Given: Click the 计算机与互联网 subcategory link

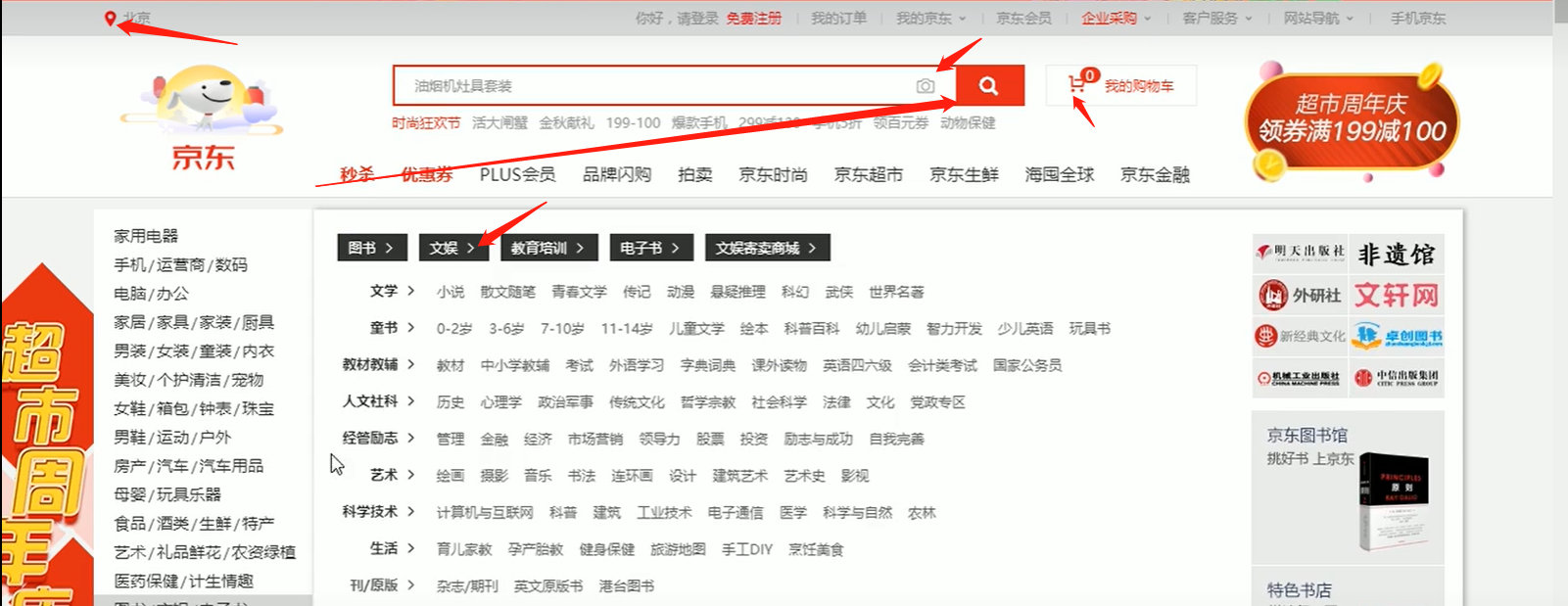Looking at the screenshot, I should coord(485,512).
